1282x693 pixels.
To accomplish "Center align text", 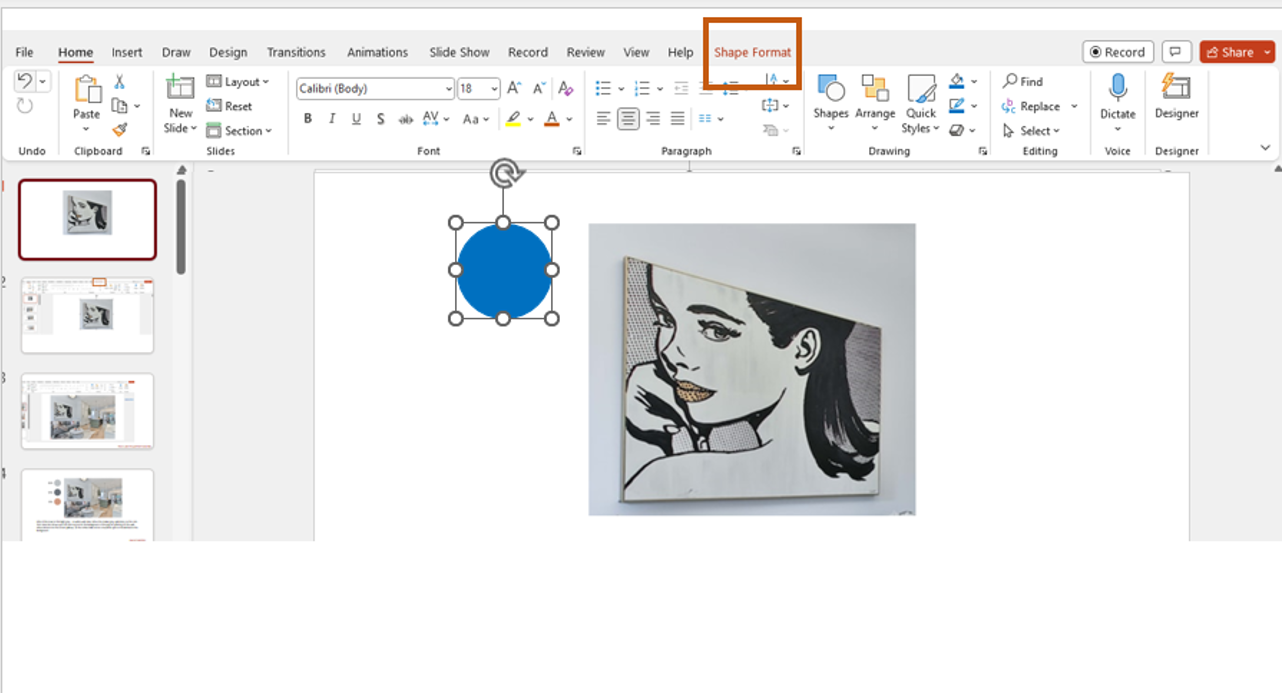I will coord(628,119).
